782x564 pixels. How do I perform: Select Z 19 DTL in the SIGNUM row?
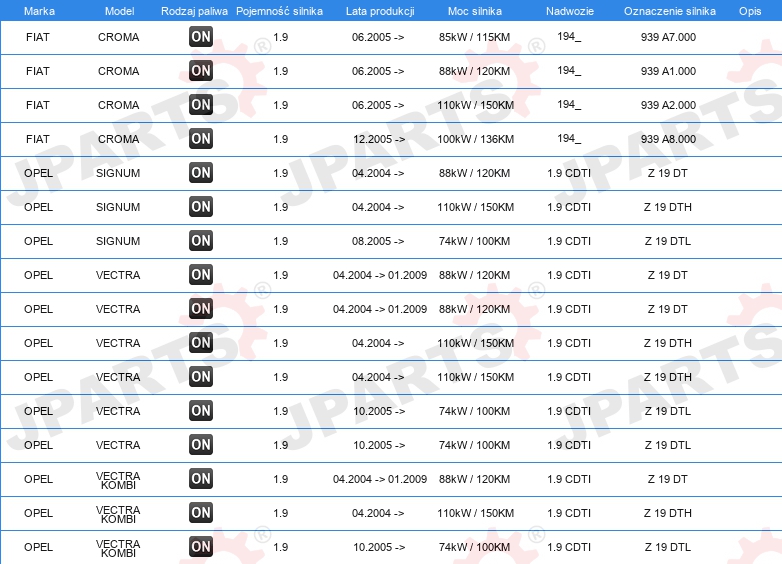667,241
